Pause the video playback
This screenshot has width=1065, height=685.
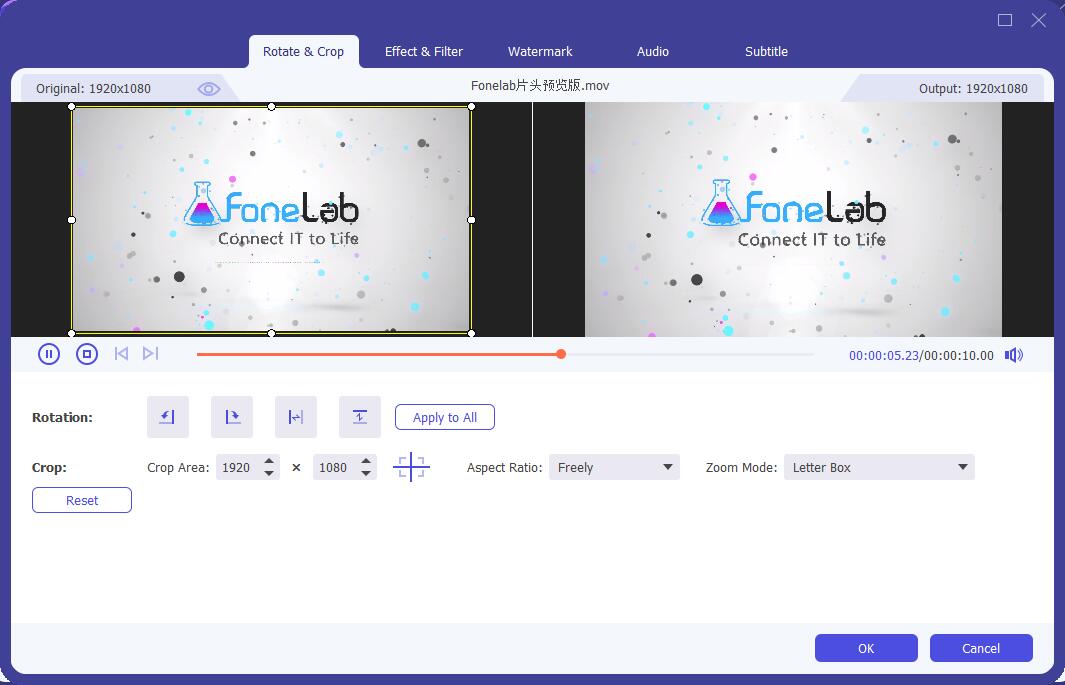(49, 354)
